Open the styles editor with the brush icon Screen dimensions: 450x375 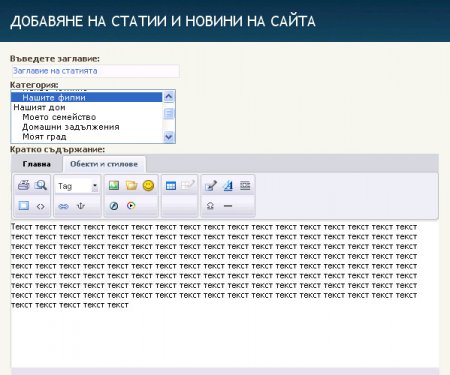point(211,185)
